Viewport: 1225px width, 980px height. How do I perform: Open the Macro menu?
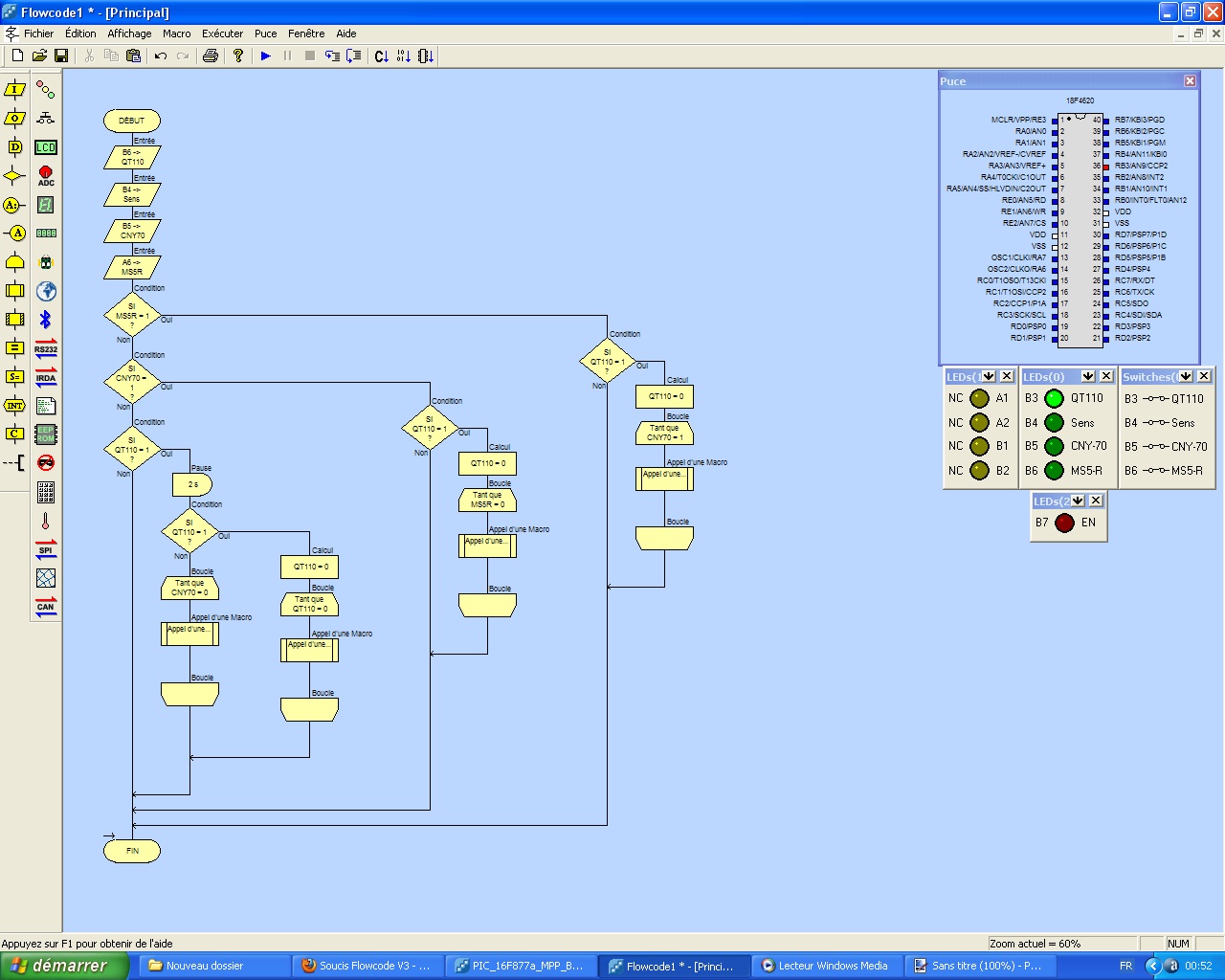(176, 33)
